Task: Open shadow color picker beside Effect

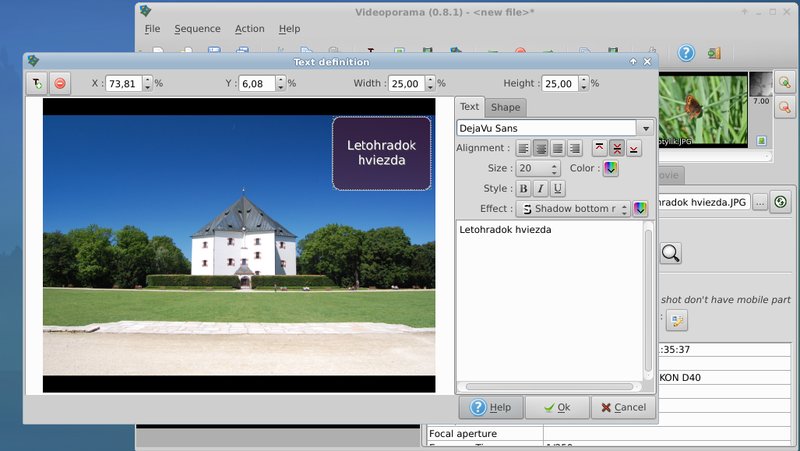Action: point(640,208)
